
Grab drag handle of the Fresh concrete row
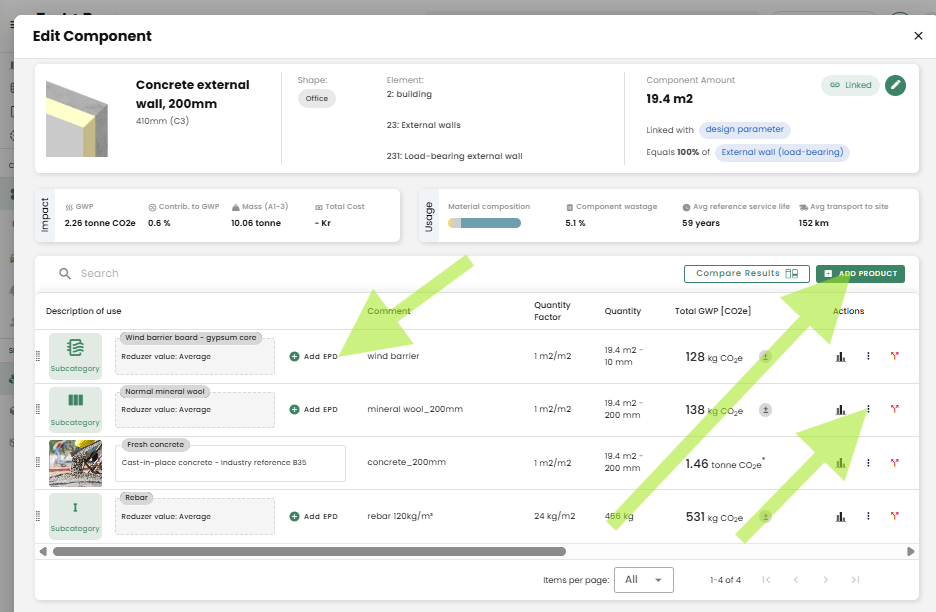39,463
